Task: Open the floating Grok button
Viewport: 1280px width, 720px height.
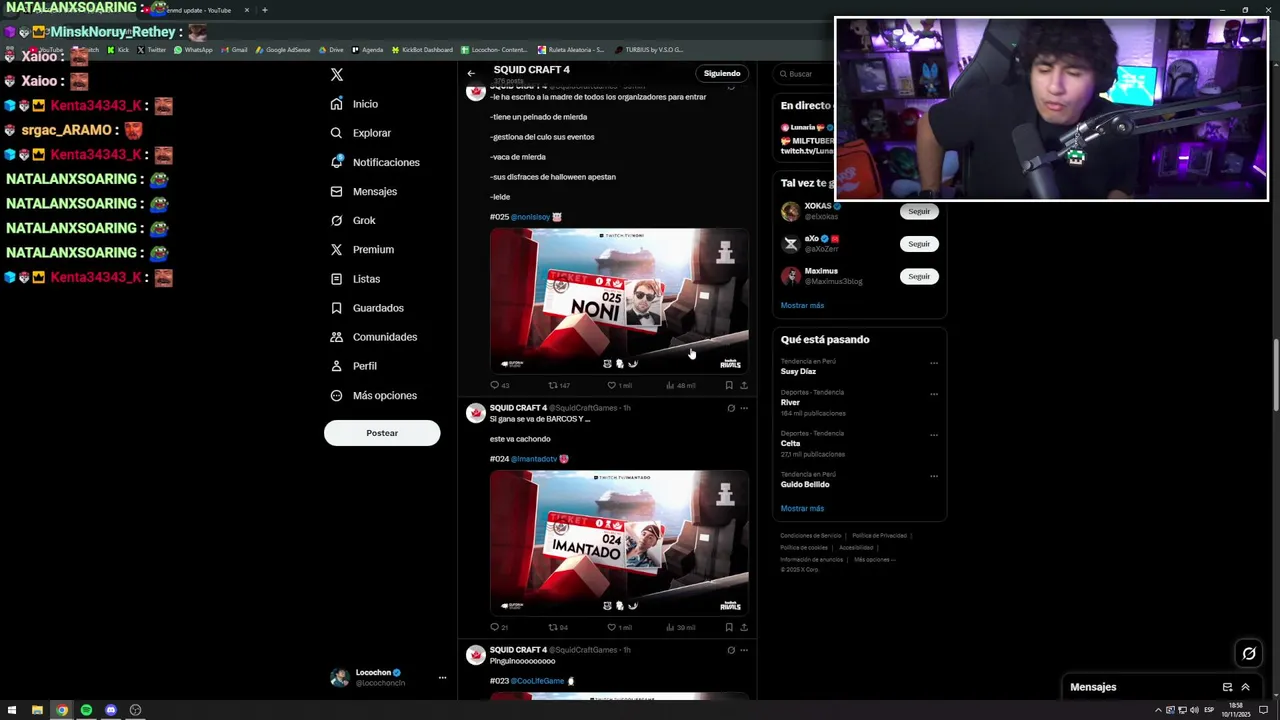Action: 1249,654
